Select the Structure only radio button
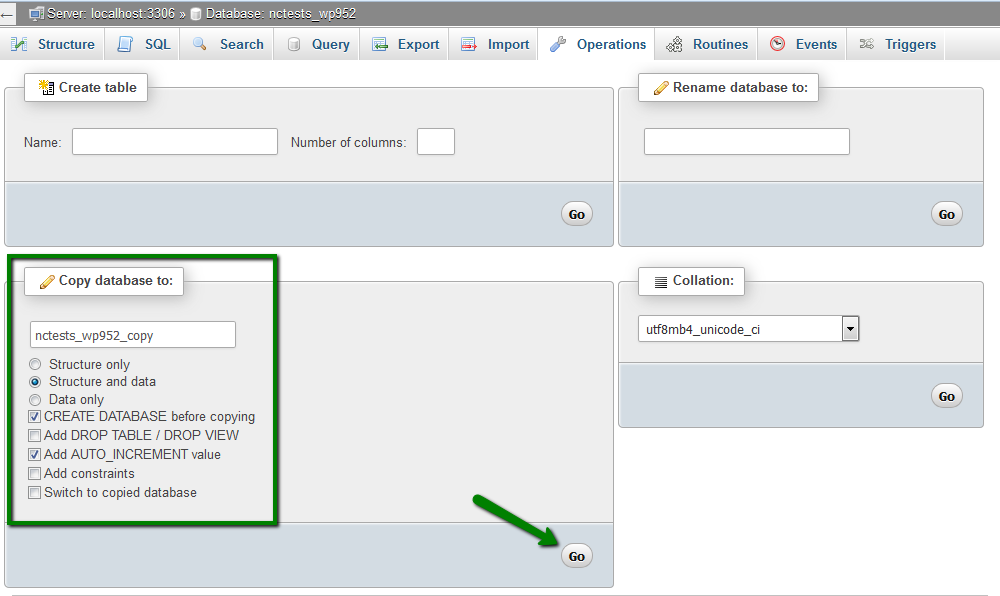Screen dimensions: 1000x596 35,365
